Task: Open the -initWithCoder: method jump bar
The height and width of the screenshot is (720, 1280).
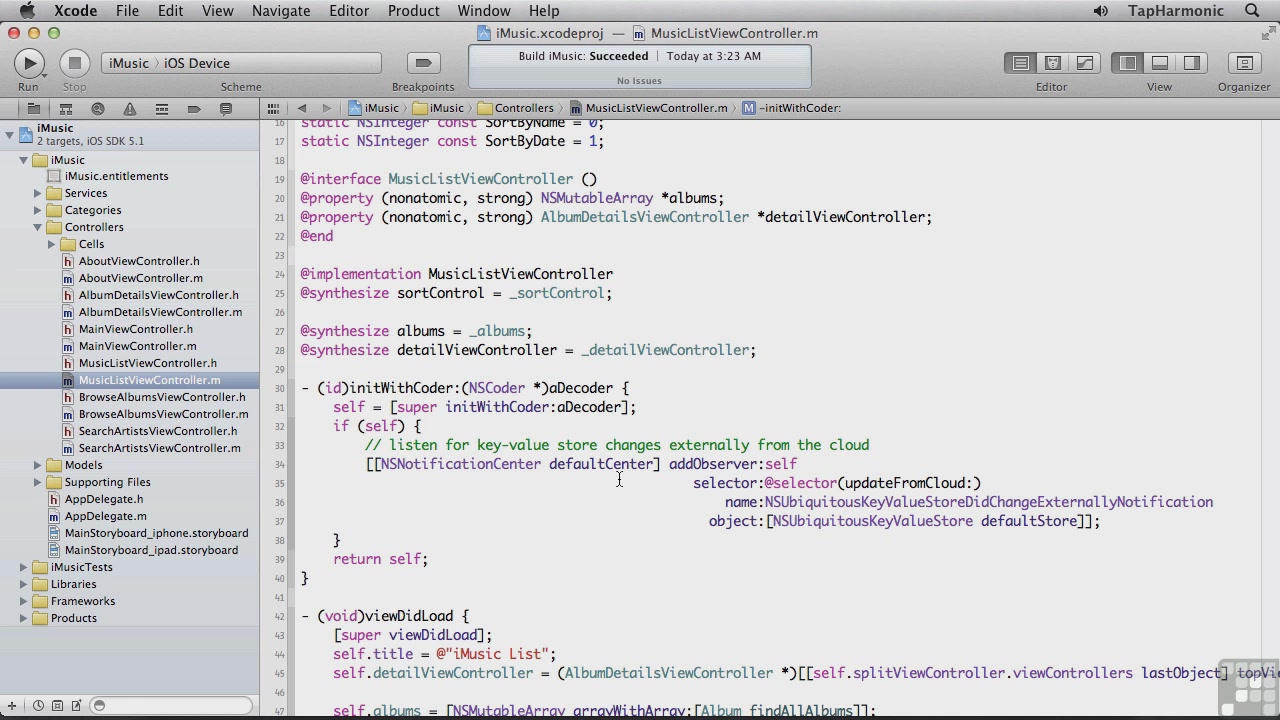Action: click(x=792, y=108)
